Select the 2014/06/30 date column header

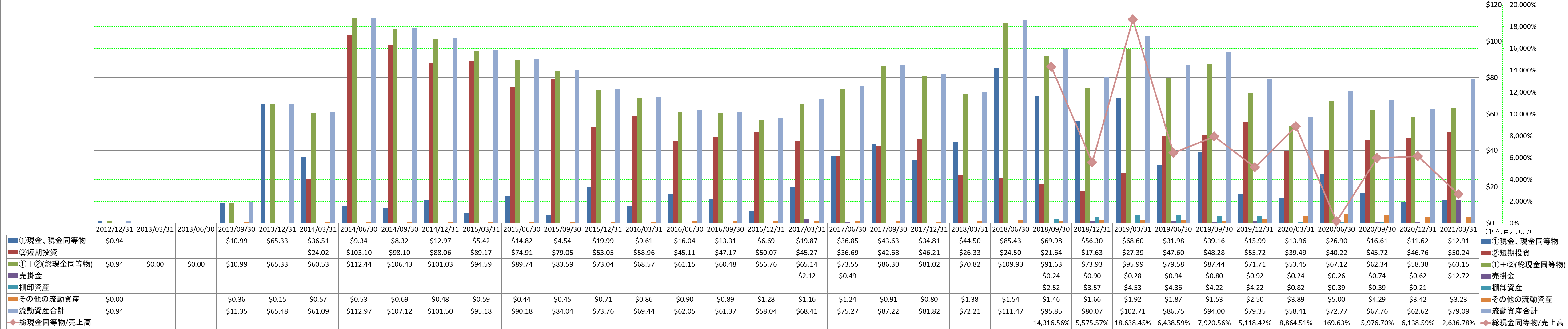pos(359,229)
